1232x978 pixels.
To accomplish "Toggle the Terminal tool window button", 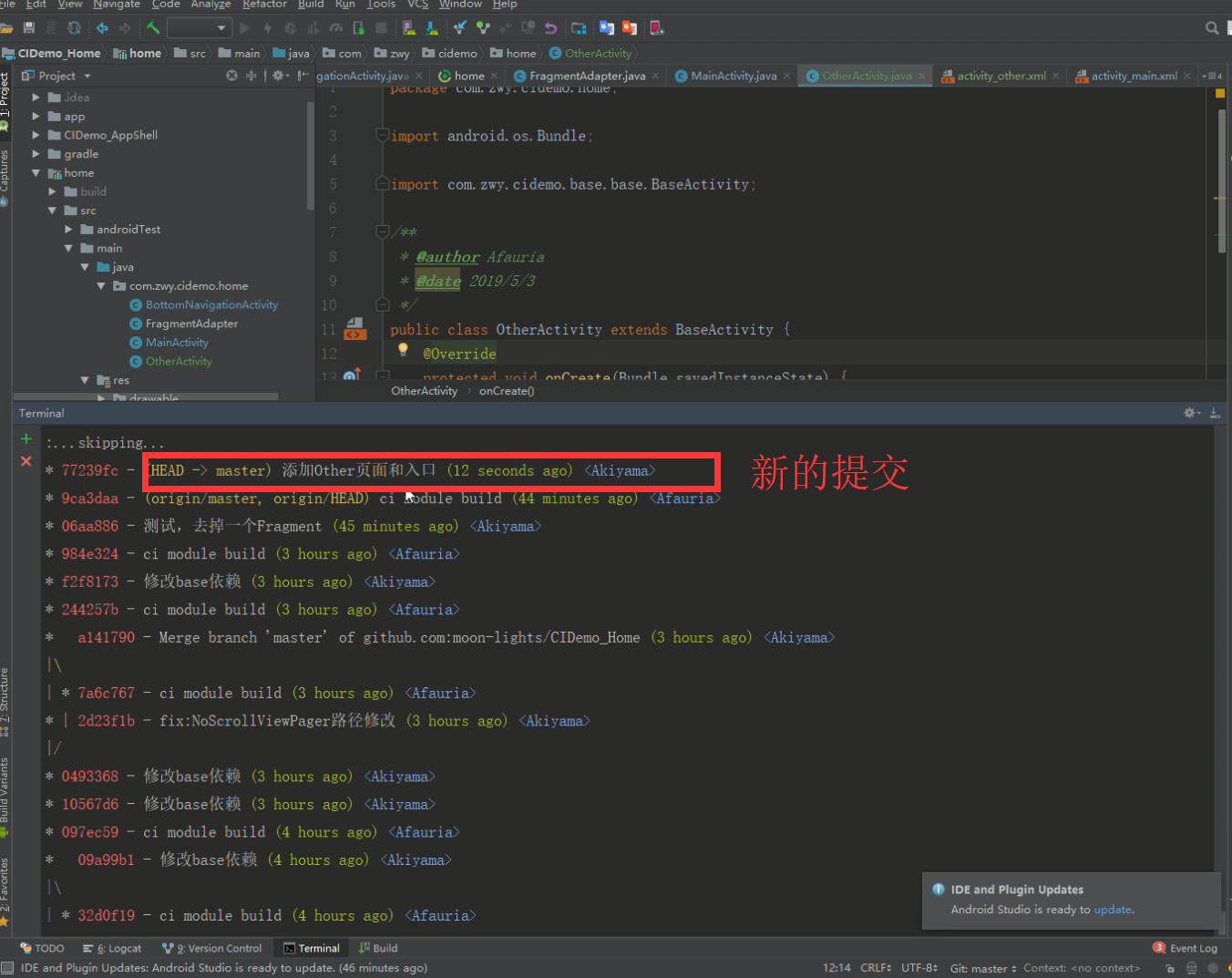I will 312,948.
